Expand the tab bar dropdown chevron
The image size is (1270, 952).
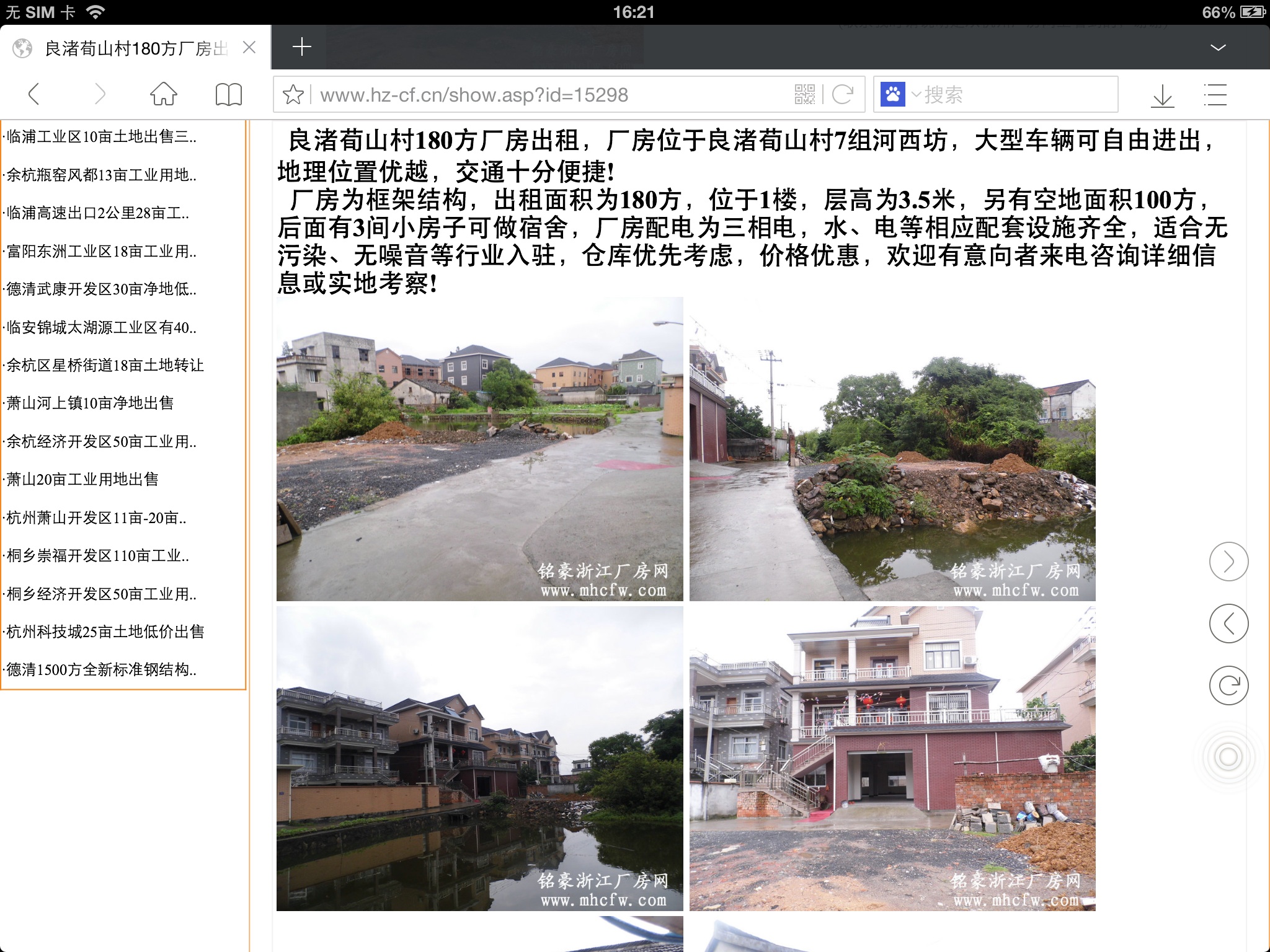pyautogui.click(x=1218, y=48)
